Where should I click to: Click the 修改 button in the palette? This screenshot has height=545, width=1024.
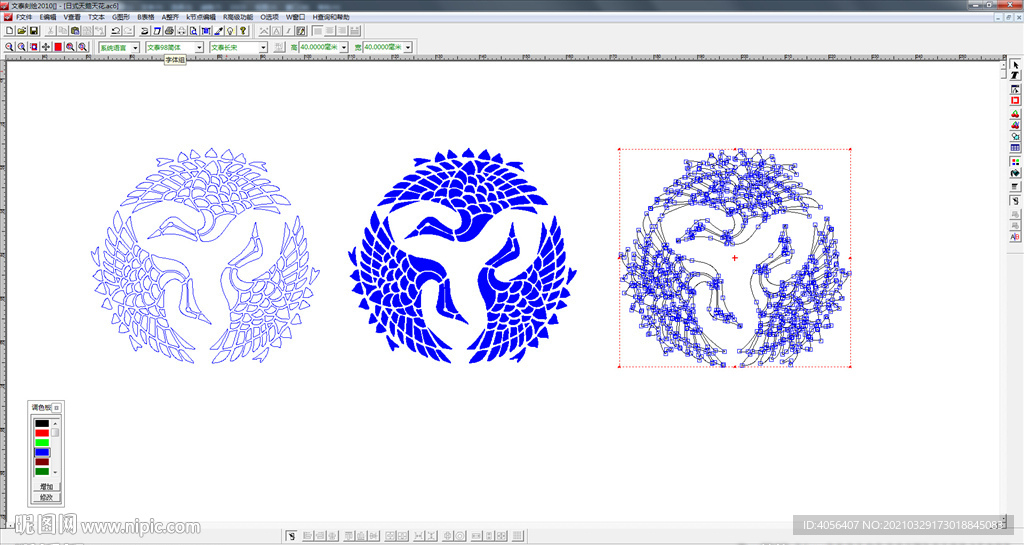tap(46, 497)
